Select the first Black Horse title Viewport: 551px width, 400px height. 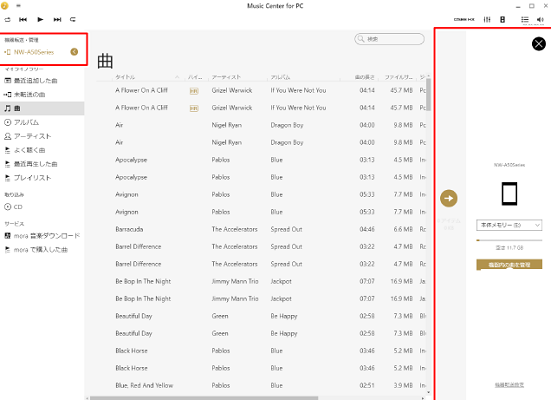[x=131, y=351]
